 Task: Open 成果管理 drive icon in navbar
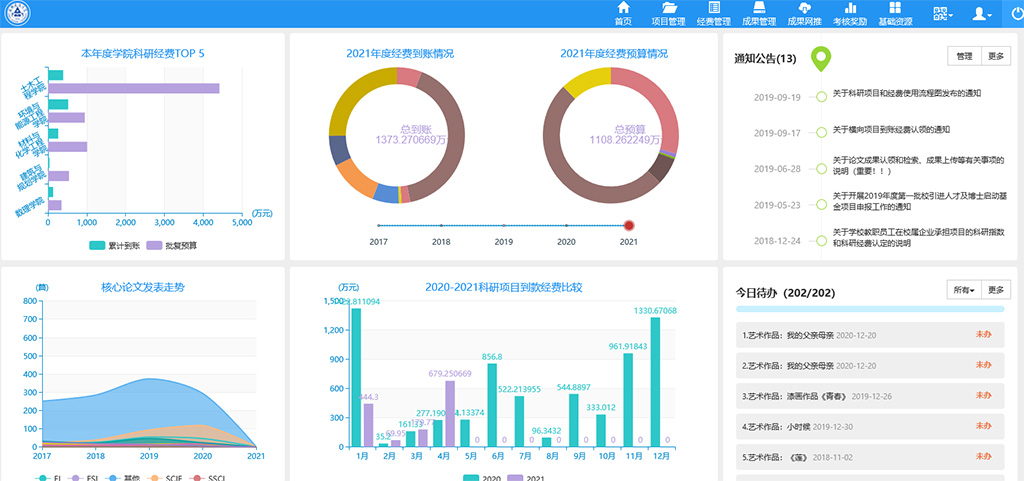pos(760,13)
